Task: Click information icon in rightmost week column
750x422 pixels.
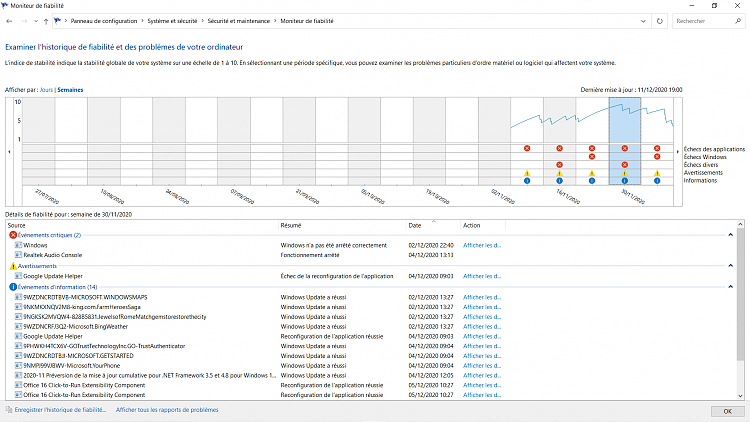Action: point(657,181)
